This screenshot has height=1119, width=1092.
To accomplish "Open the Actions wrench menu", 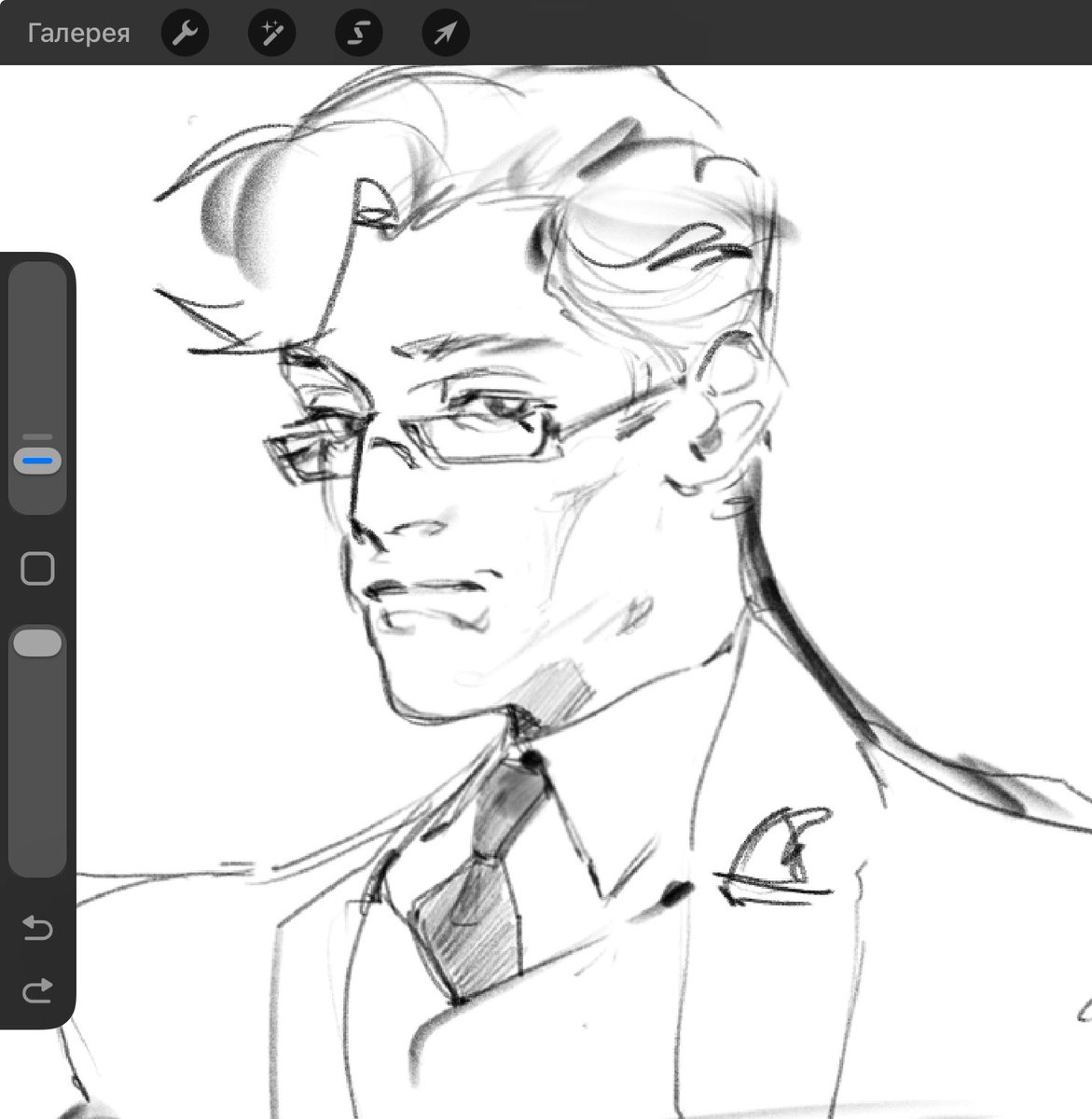I will (186, 34).
